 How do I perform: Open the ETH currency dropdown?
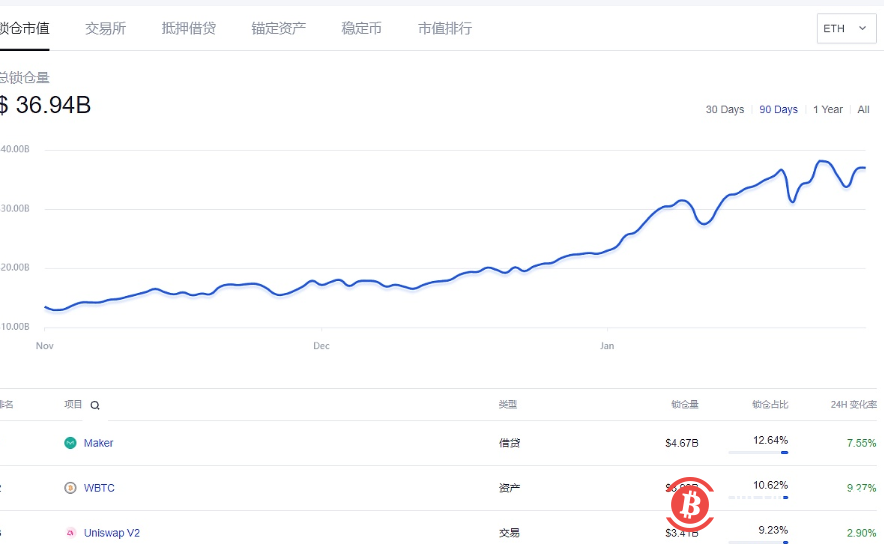click(846, 28)
